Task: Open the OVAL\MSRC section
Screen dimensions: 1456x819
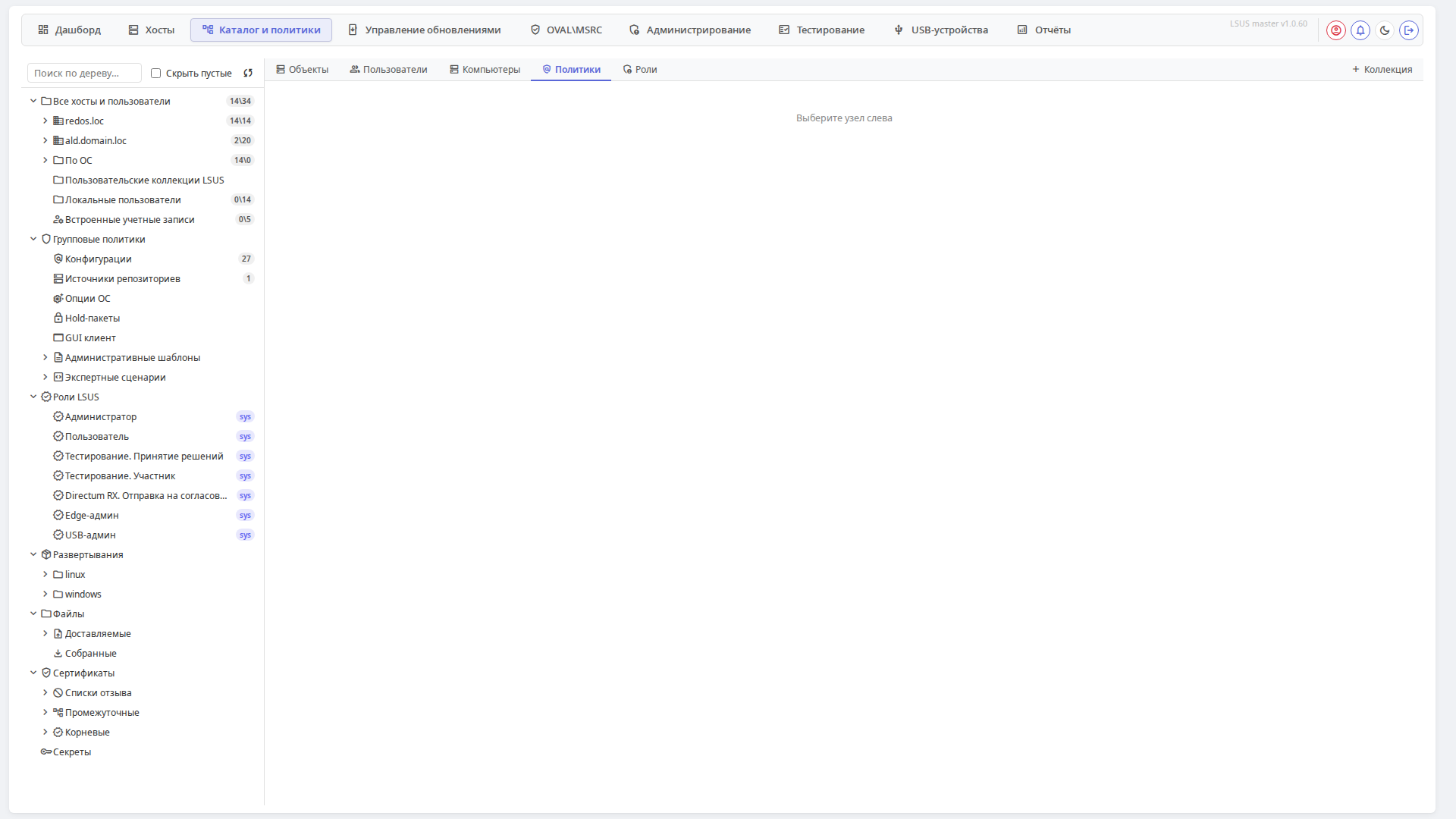Action: click(566, 30)
